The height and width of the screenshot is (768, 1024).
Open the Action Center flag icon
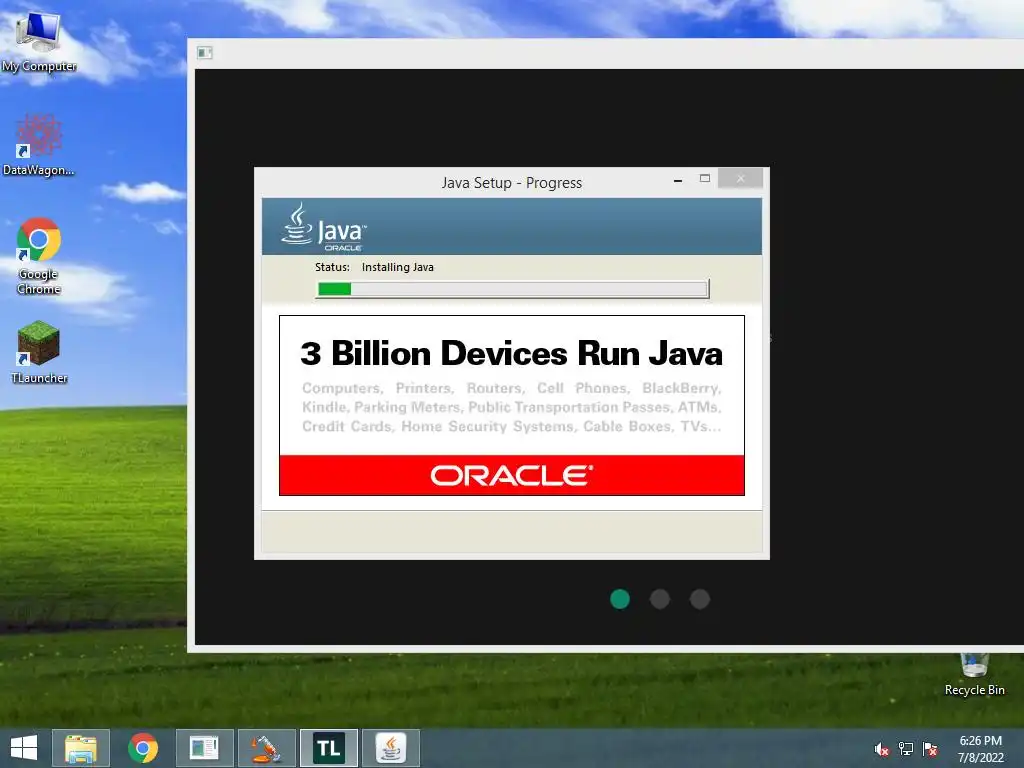pos(930,749)
